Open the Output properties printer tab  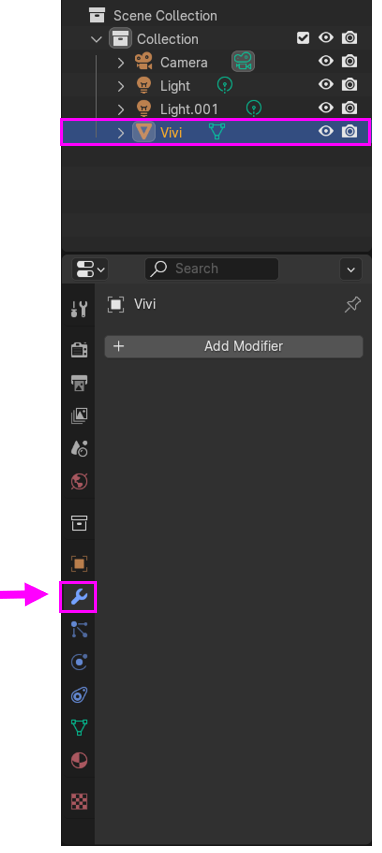pyautogui.click(x=79, y=383)
